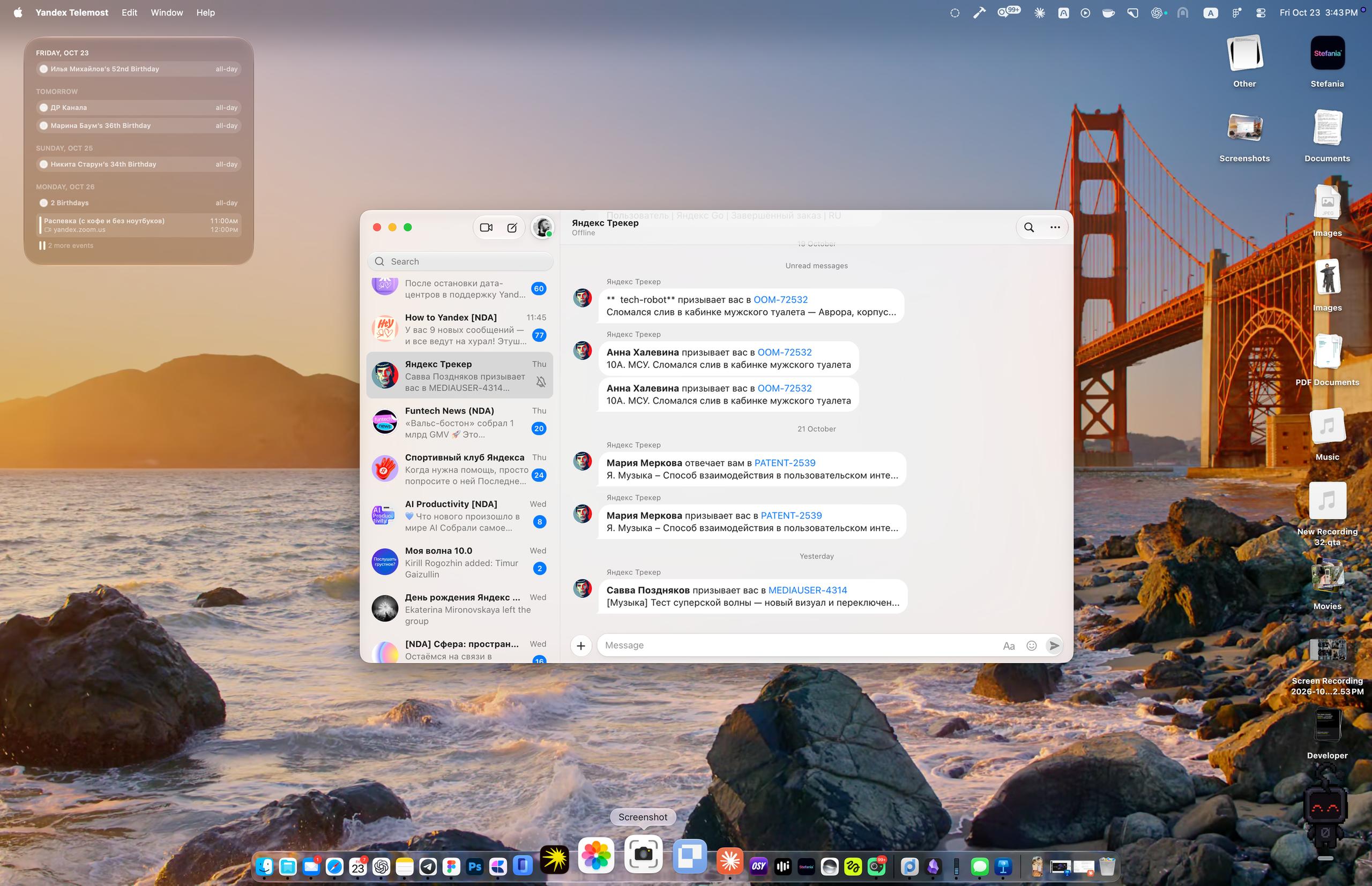Viewport: 1372px width, 886px height.
Task: Open Распевка event in calendar widget
Action: (139, 225)
